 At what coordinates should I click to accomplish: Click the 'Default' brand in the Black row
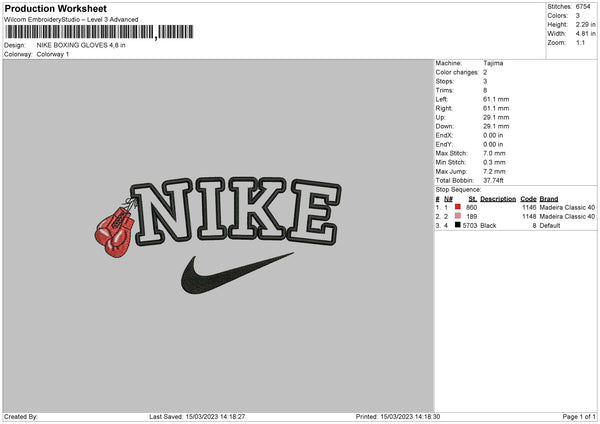tap(550, 226)
